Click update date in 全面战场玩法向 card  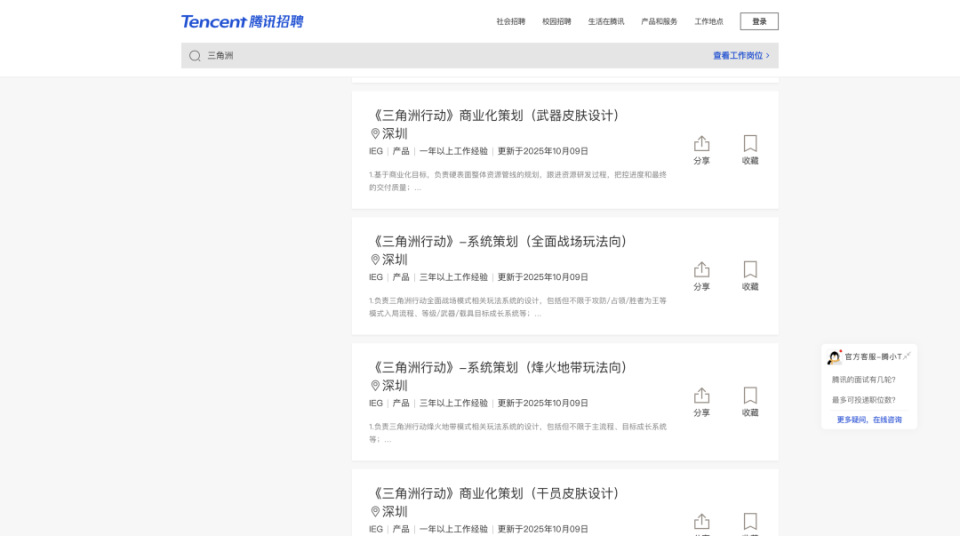pyautogui.click(x=542, y=277)
